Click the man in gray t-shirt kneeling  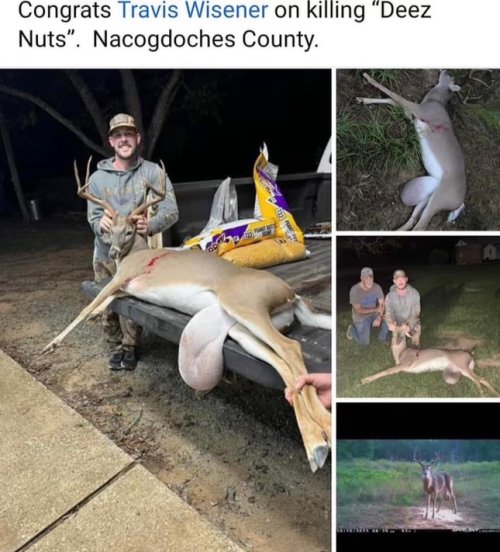pos(366,306)
